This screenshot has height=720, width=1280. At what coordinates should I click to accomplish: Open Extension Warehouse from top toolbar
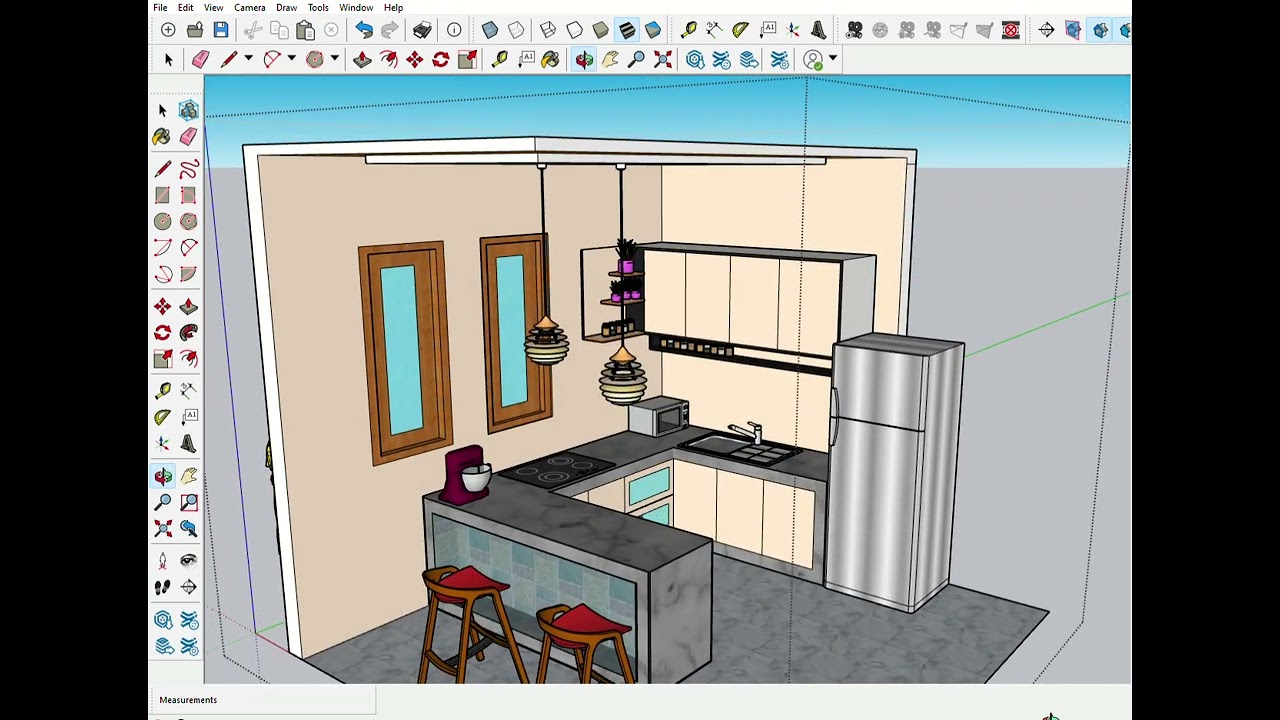point(721,60)
